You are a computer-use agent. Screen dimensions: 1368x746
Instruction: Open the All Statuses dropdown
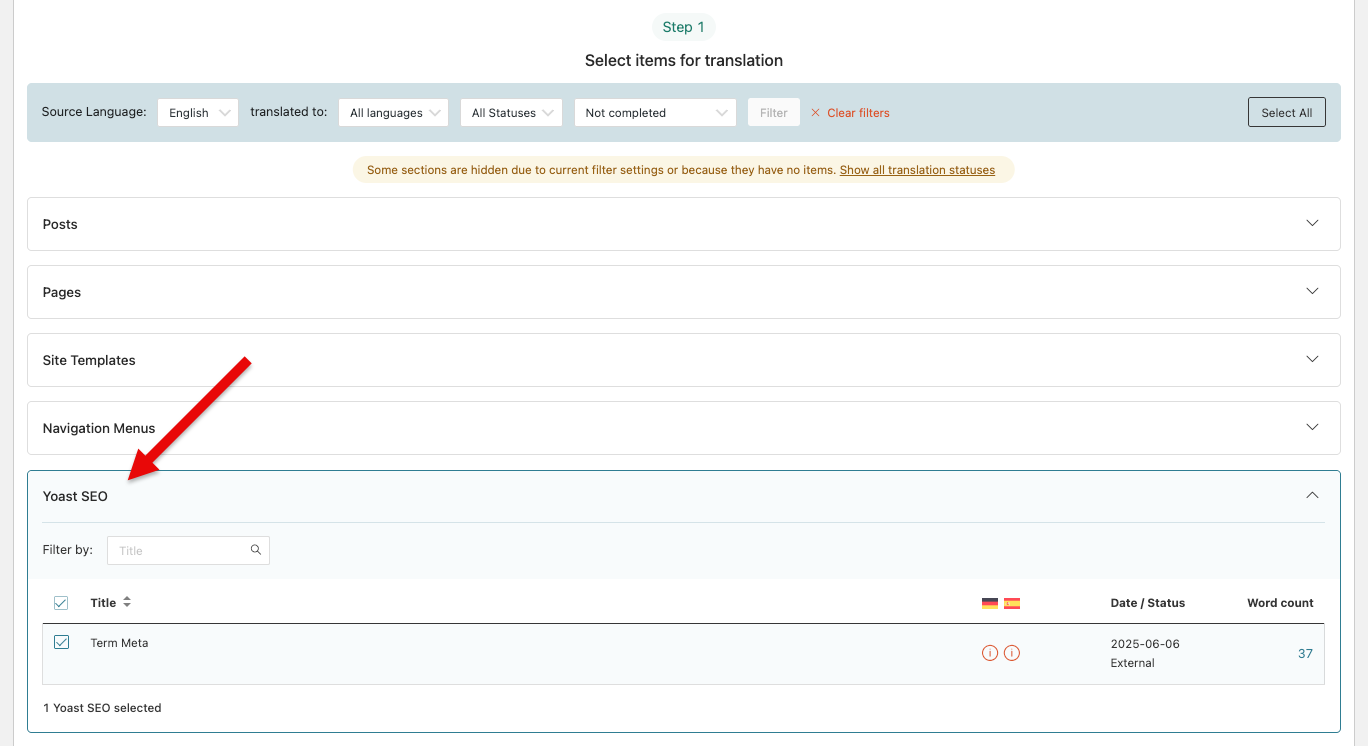(511, 112)
